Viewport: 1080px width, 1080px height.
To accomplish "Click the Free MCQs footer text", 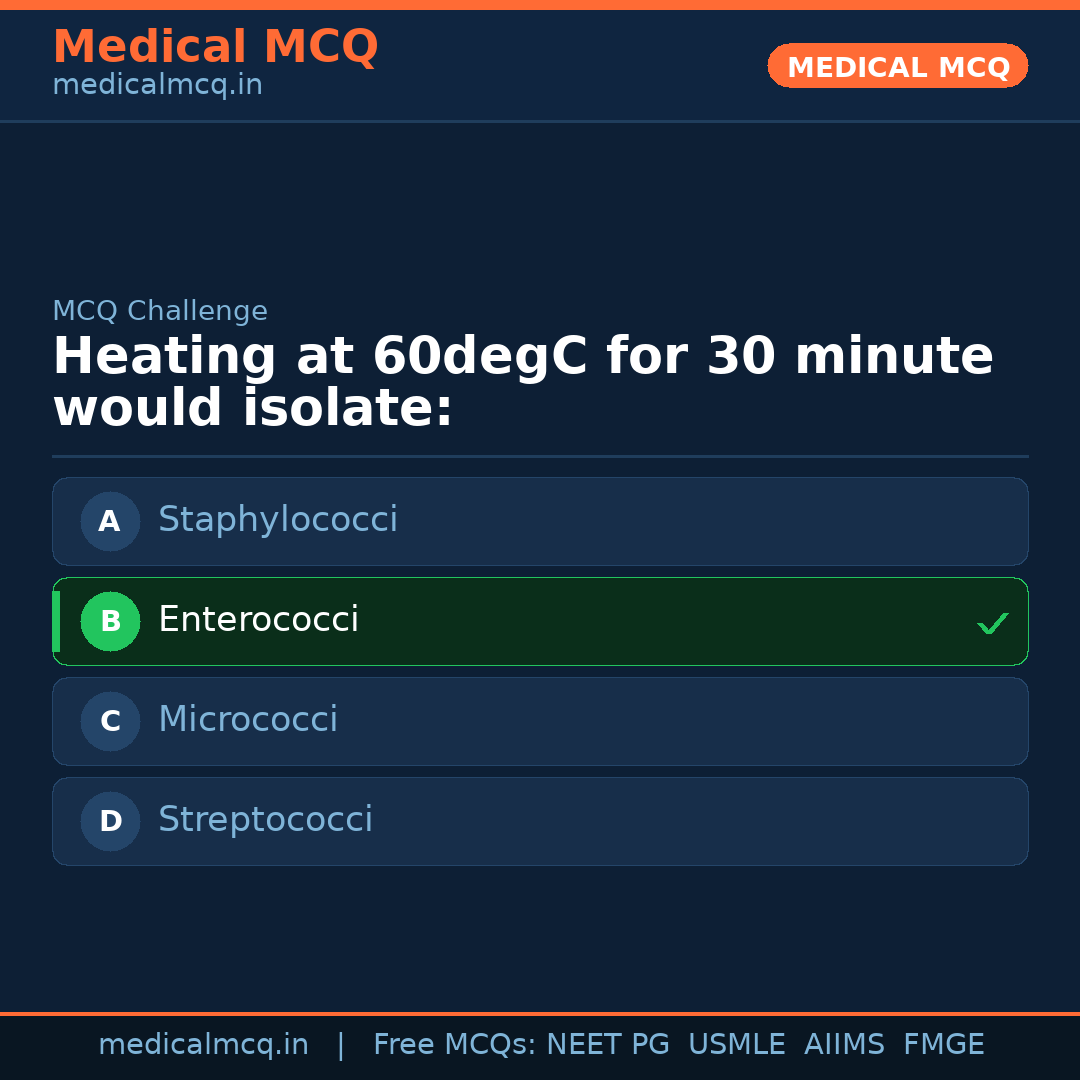I will pyautogui.click(x=455, y=1045).
